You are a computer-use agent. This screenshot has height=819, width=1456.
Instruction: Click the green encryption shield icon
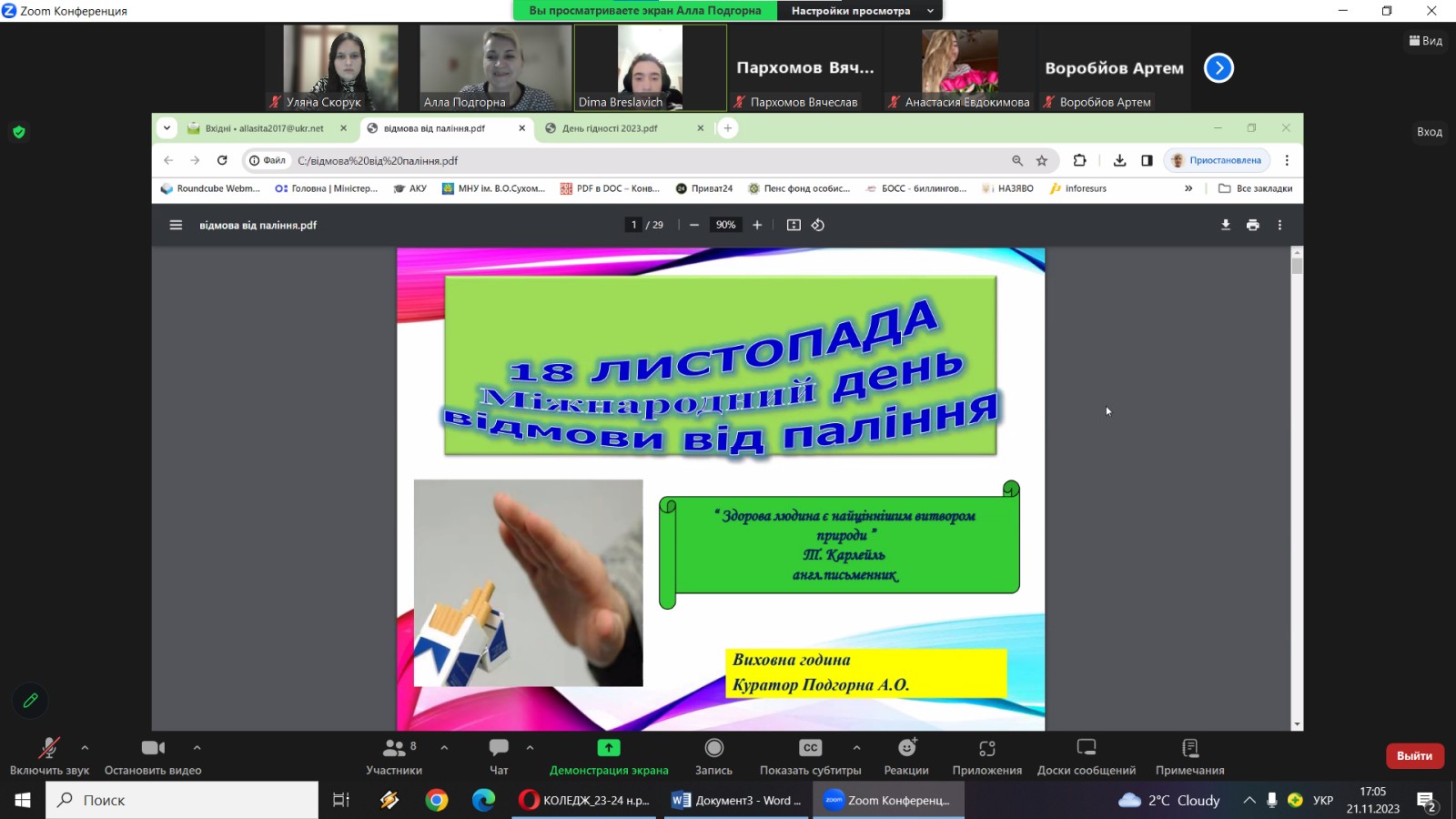pos(19,132)
